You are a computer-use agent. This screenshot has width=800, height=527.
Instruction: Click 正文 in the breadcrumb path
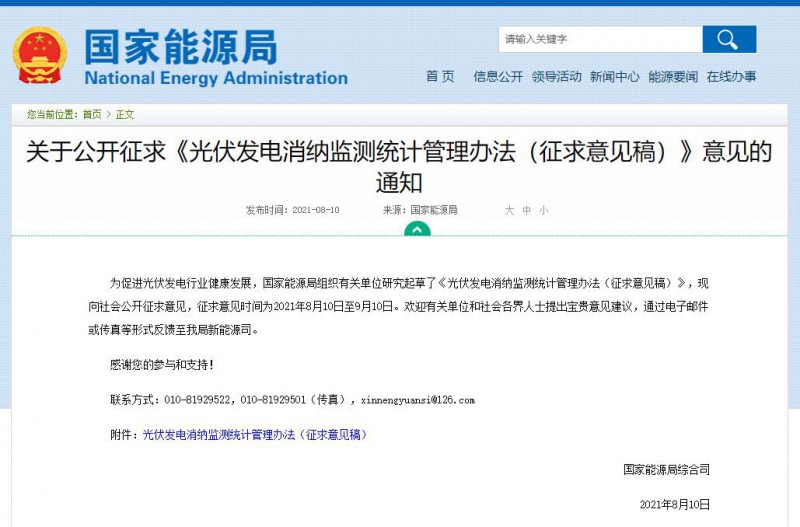(x=125, y=114)
